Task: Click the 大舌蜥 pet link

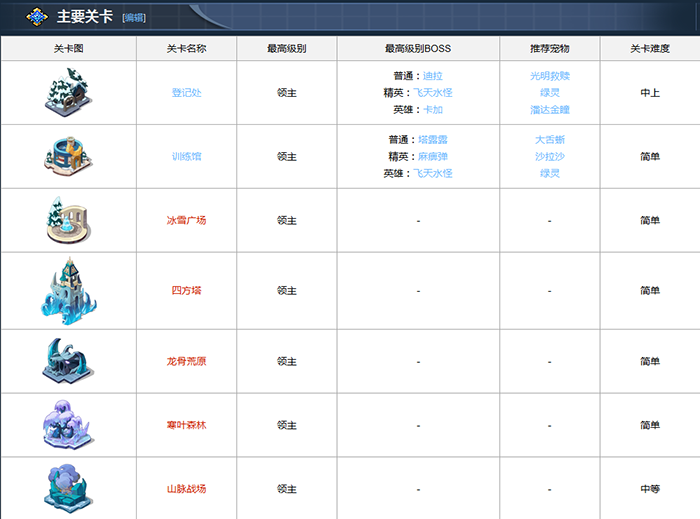Action: 549,140
